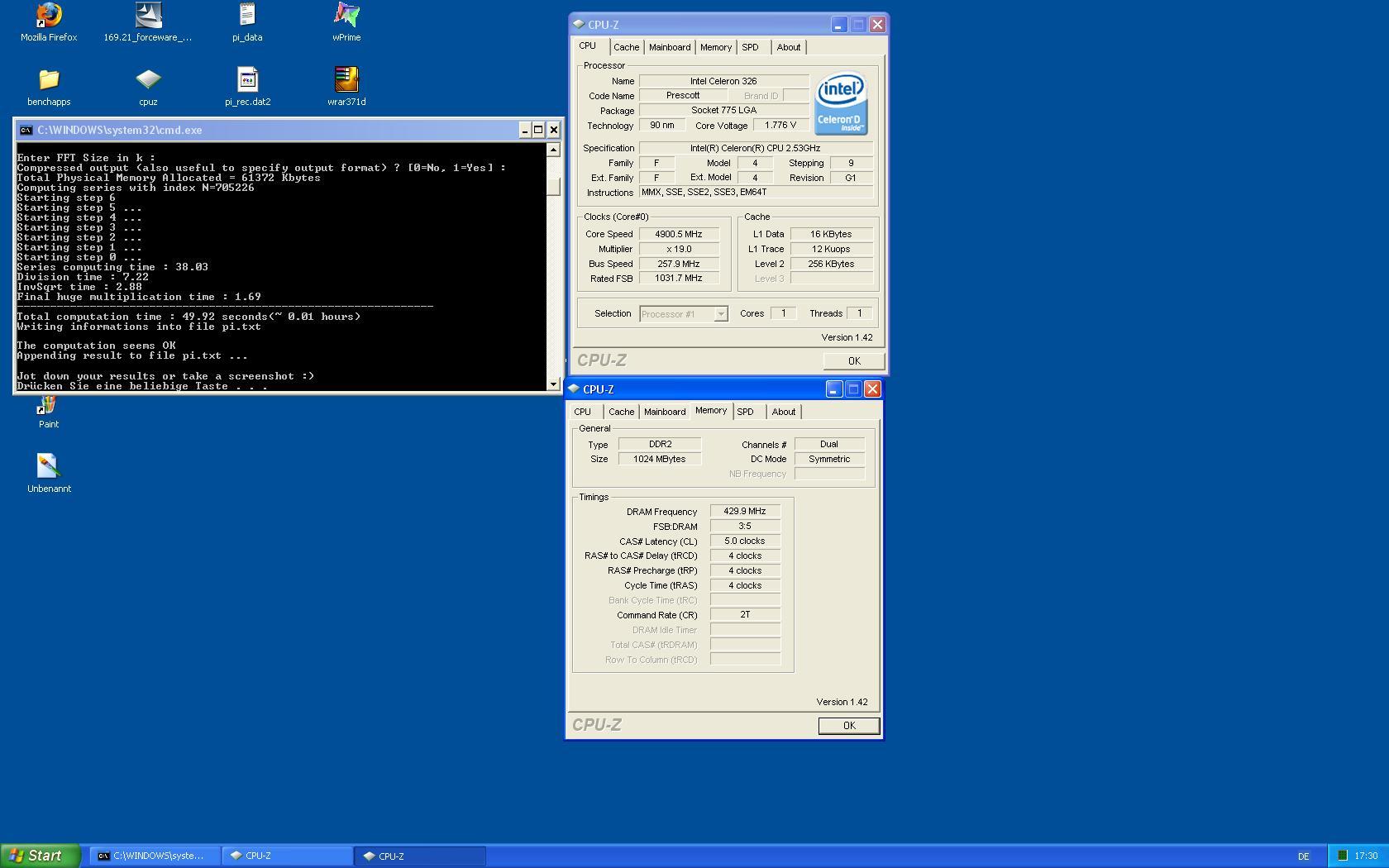Switch to Cache tab in upper CPU-Z
1389x868 pixels.
click(x=626, y=47)
